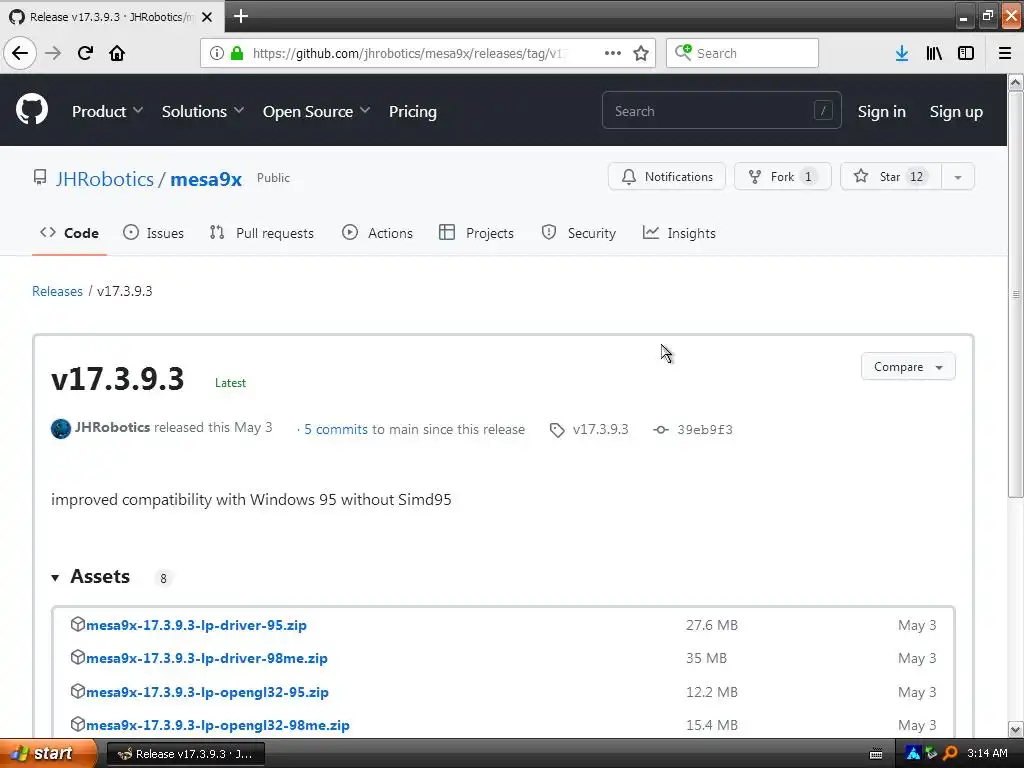Open the Compare dropdown

[x=908, y=367]
